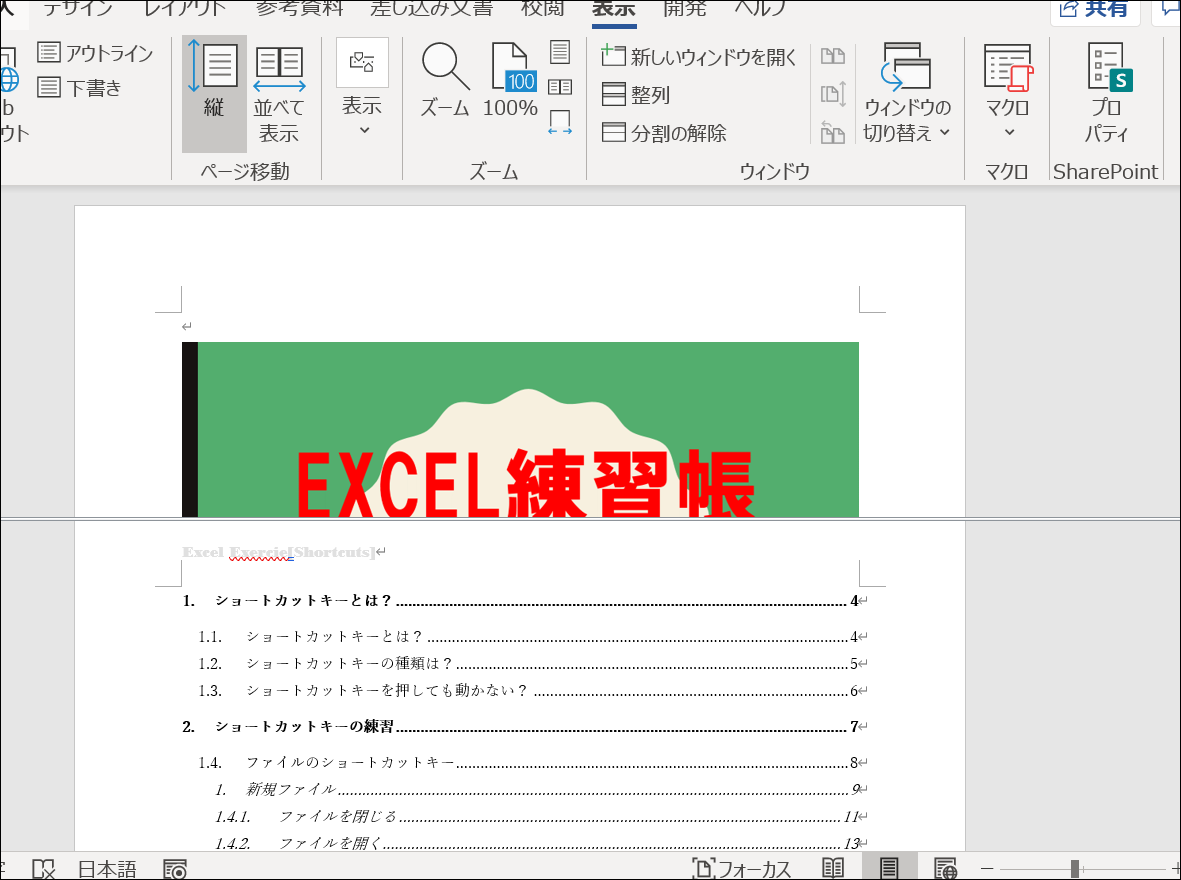Click the EXCEL練習帳 cover image
Screen dimensions: 1181x880
tap(520, 429)
